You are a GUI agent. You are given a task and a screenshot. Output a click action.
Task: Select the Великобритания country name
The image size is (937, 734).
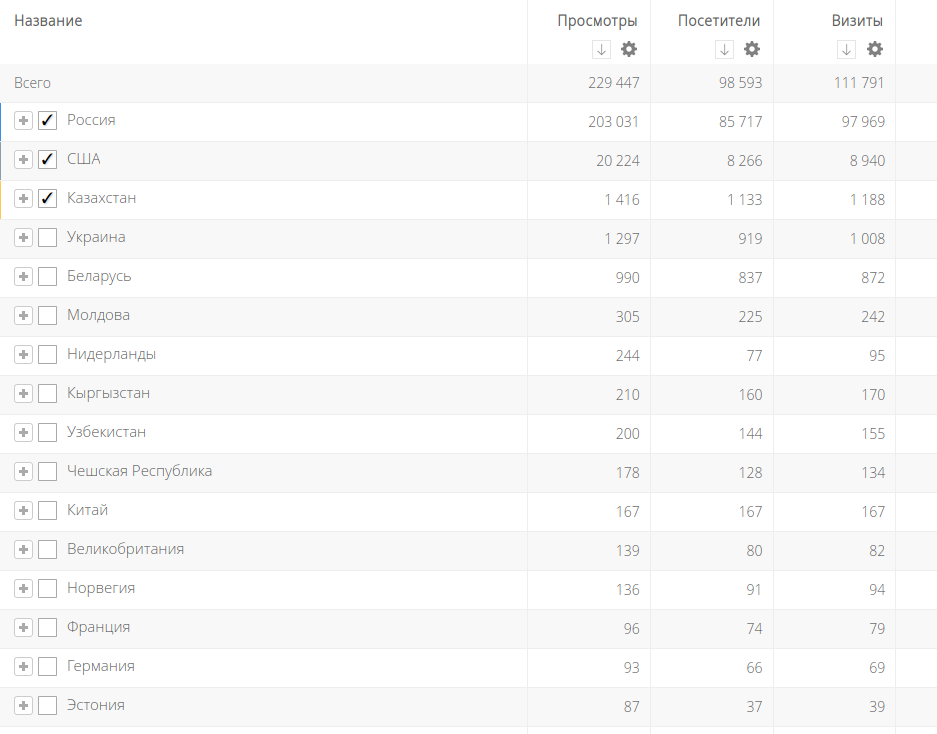[125, 549]
